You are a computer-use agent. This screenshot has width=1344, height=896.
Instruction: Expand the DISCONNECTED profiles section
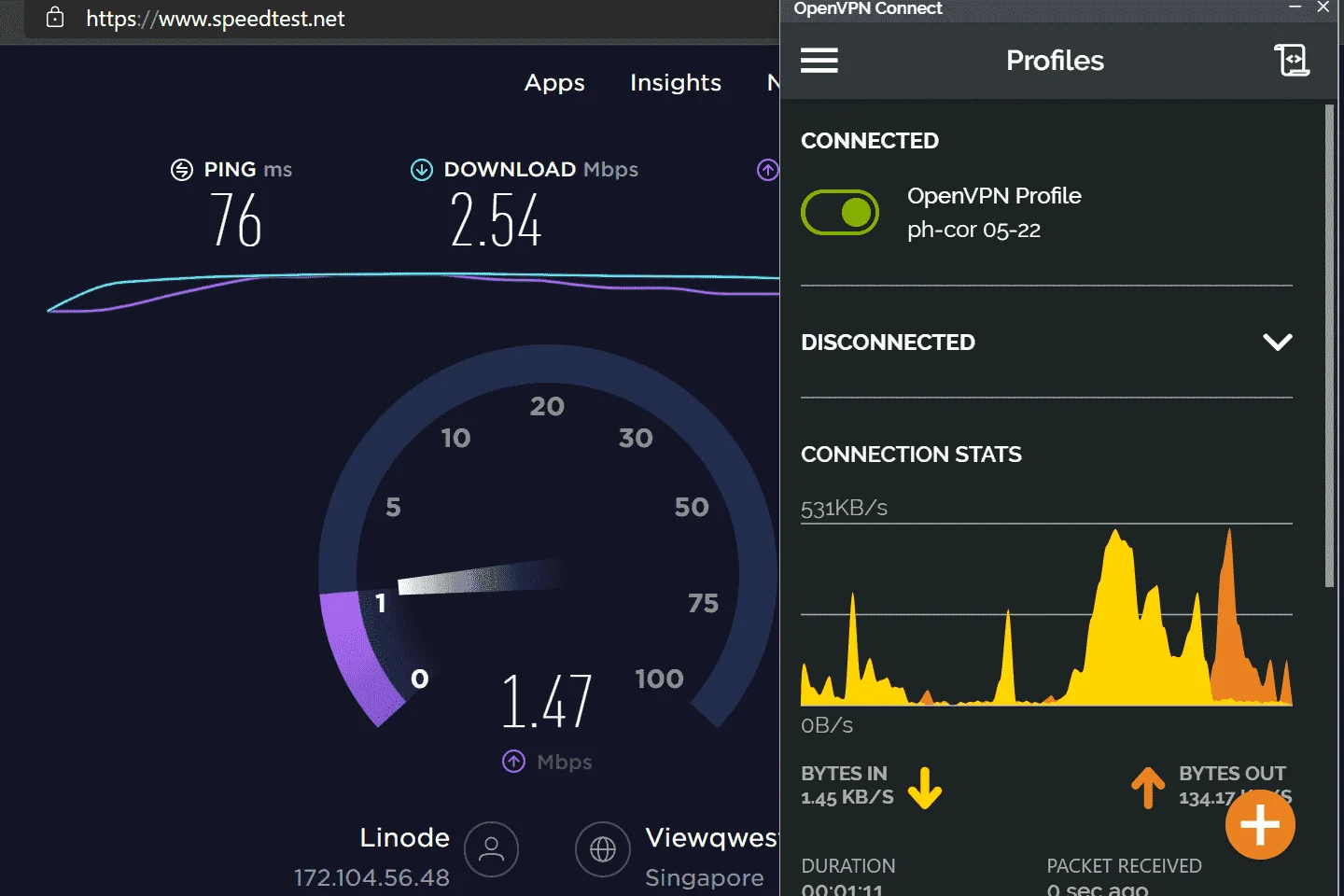(1277, 342)
